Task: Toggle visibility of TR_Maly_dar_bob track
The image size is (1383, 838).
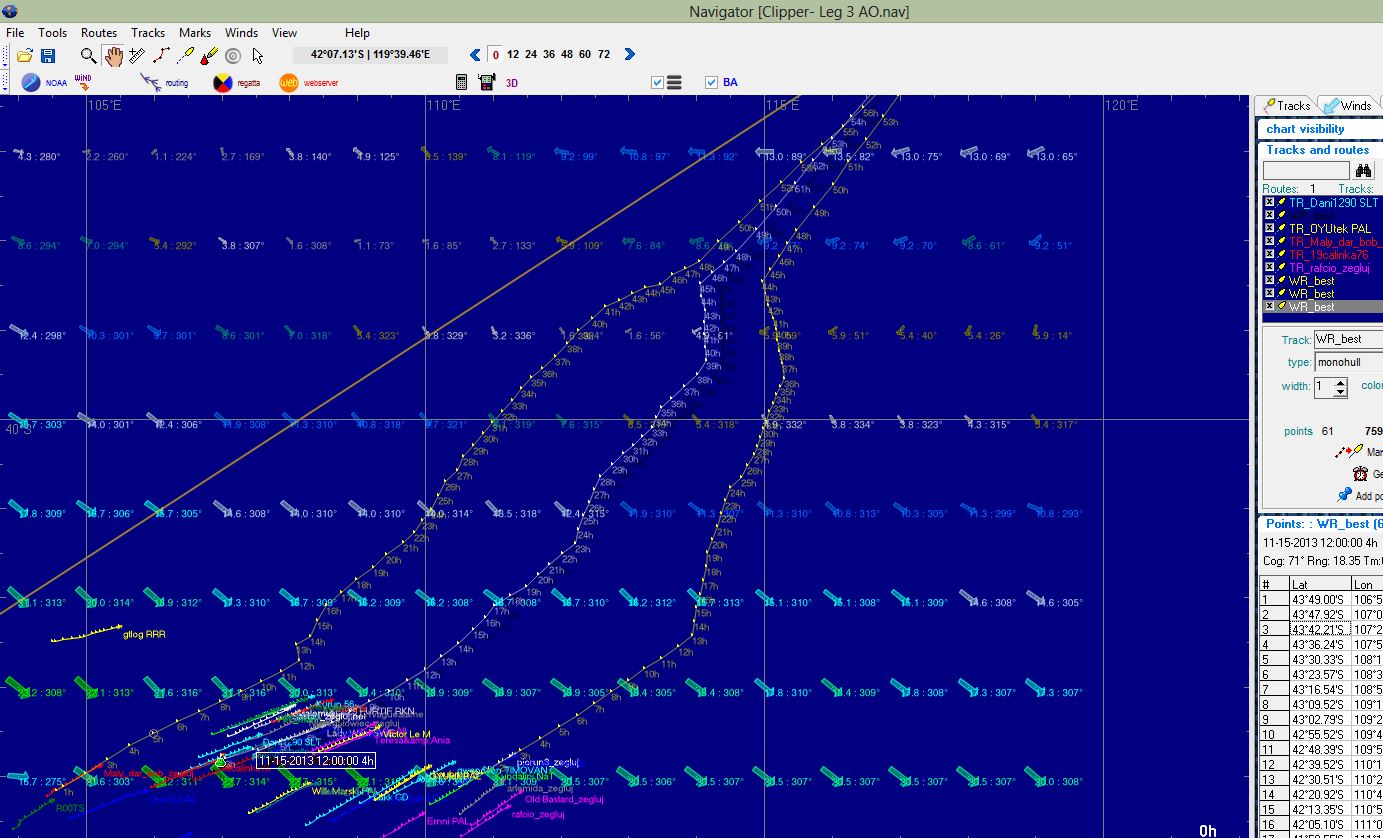Action: click(1269, 241)
